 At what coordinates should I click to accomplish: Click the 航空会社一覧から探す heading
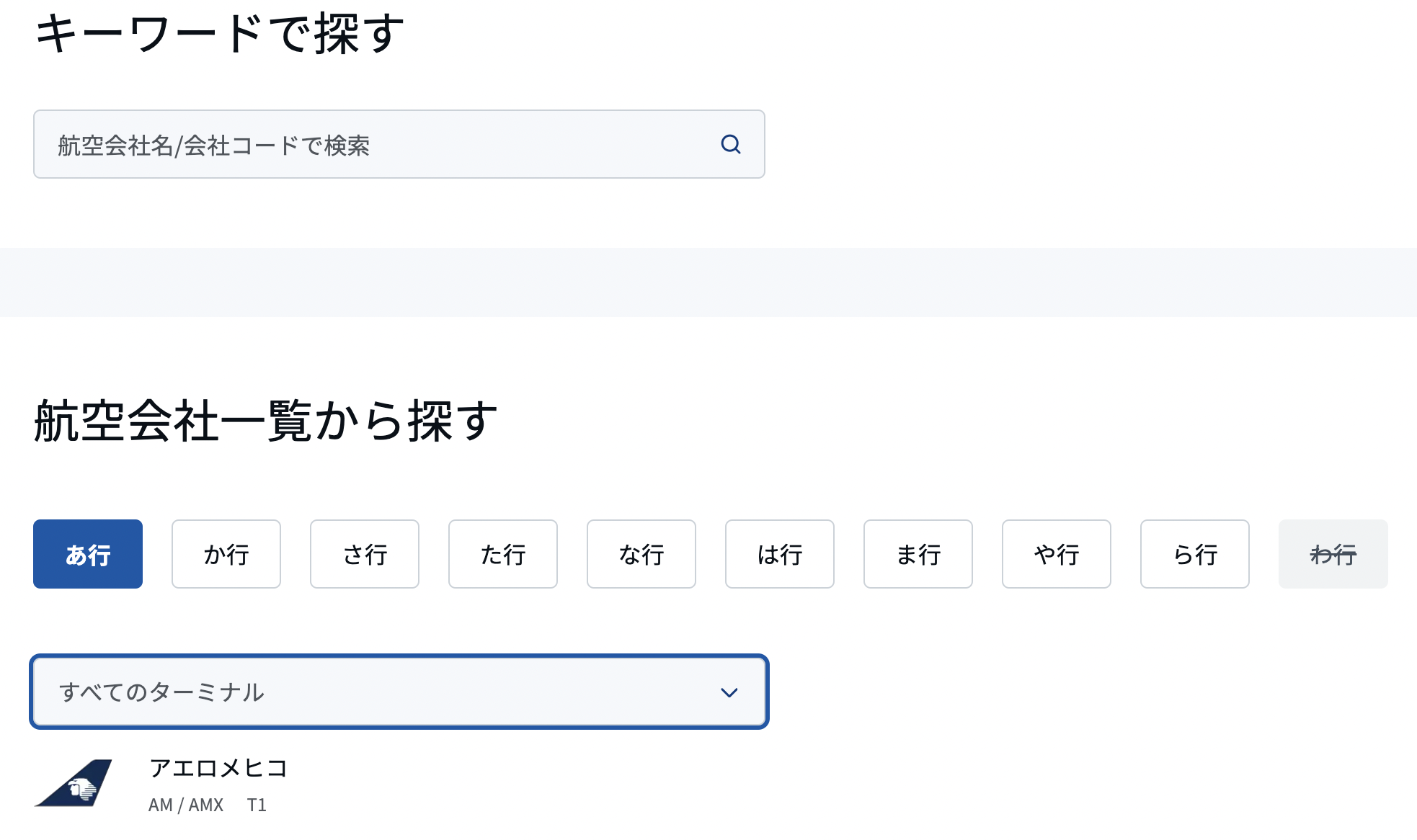click(x=265, y=421)
